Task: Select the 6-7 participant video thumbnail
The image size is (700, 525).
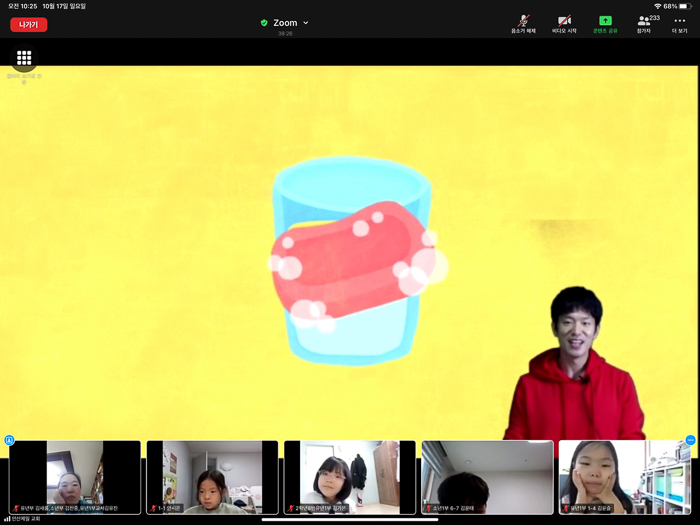Action: coord(487,477)
